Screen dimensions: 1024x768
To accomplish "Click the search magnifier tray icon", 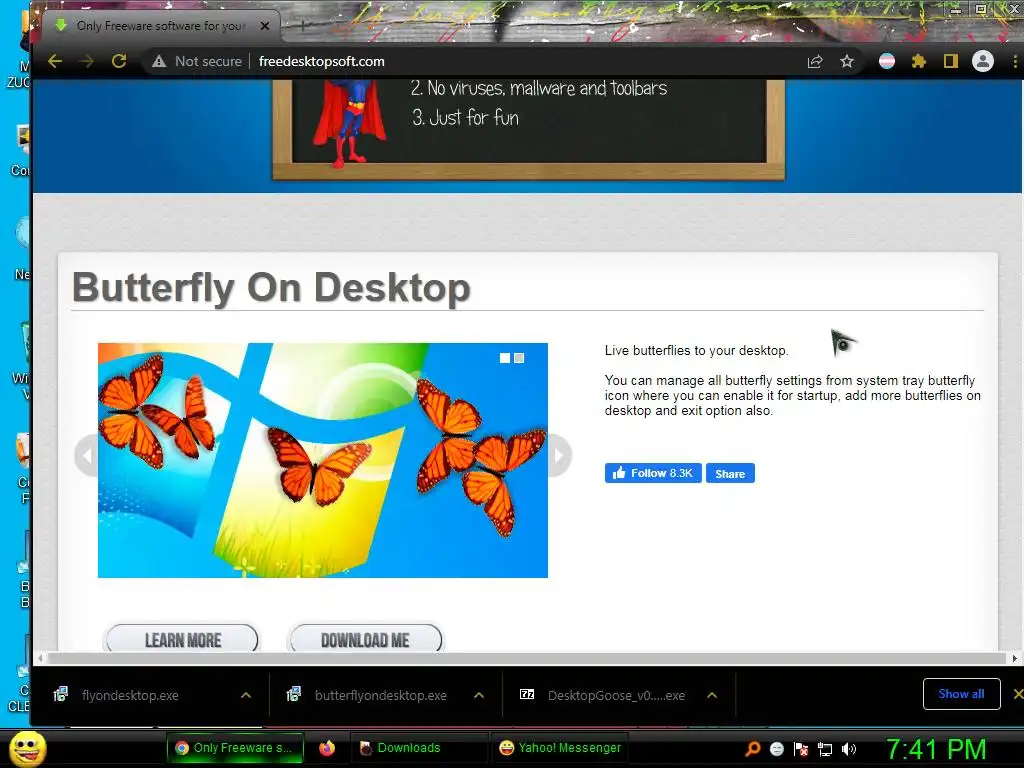I will 752,749.
